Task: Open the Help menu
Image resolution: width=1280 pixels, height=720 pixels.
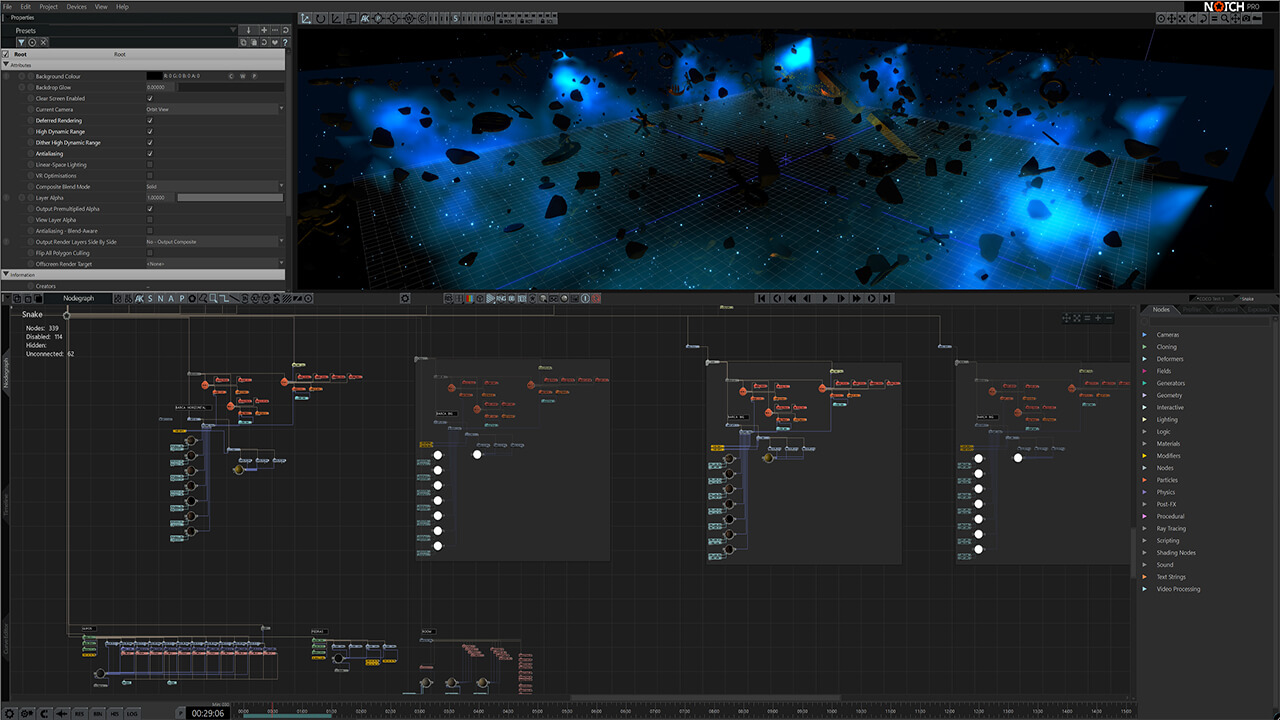Action: [x=122, y=6]
